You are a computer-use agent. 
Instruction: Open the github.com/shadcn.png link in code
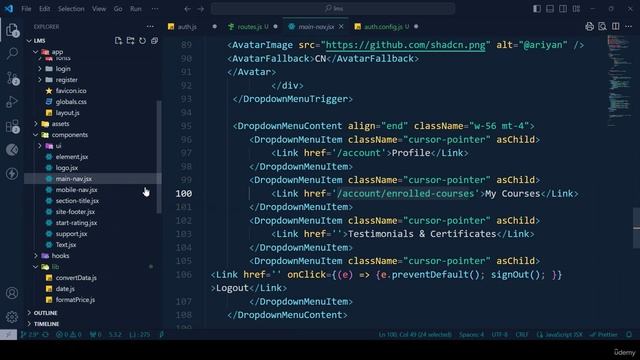(405, 45)
